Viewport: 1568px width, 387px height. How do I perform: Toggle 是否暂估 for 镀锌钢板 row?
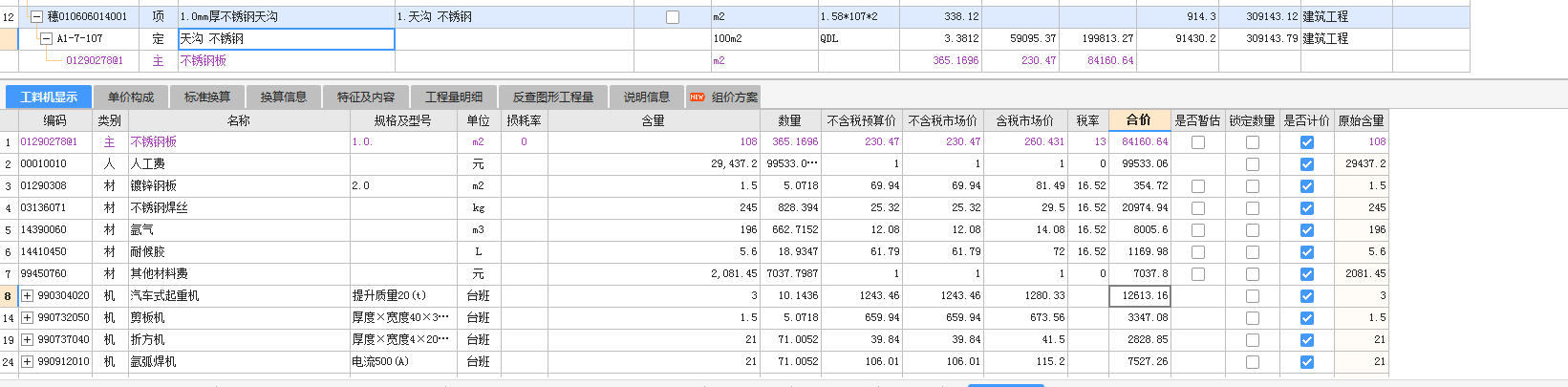coord(1198,186)
